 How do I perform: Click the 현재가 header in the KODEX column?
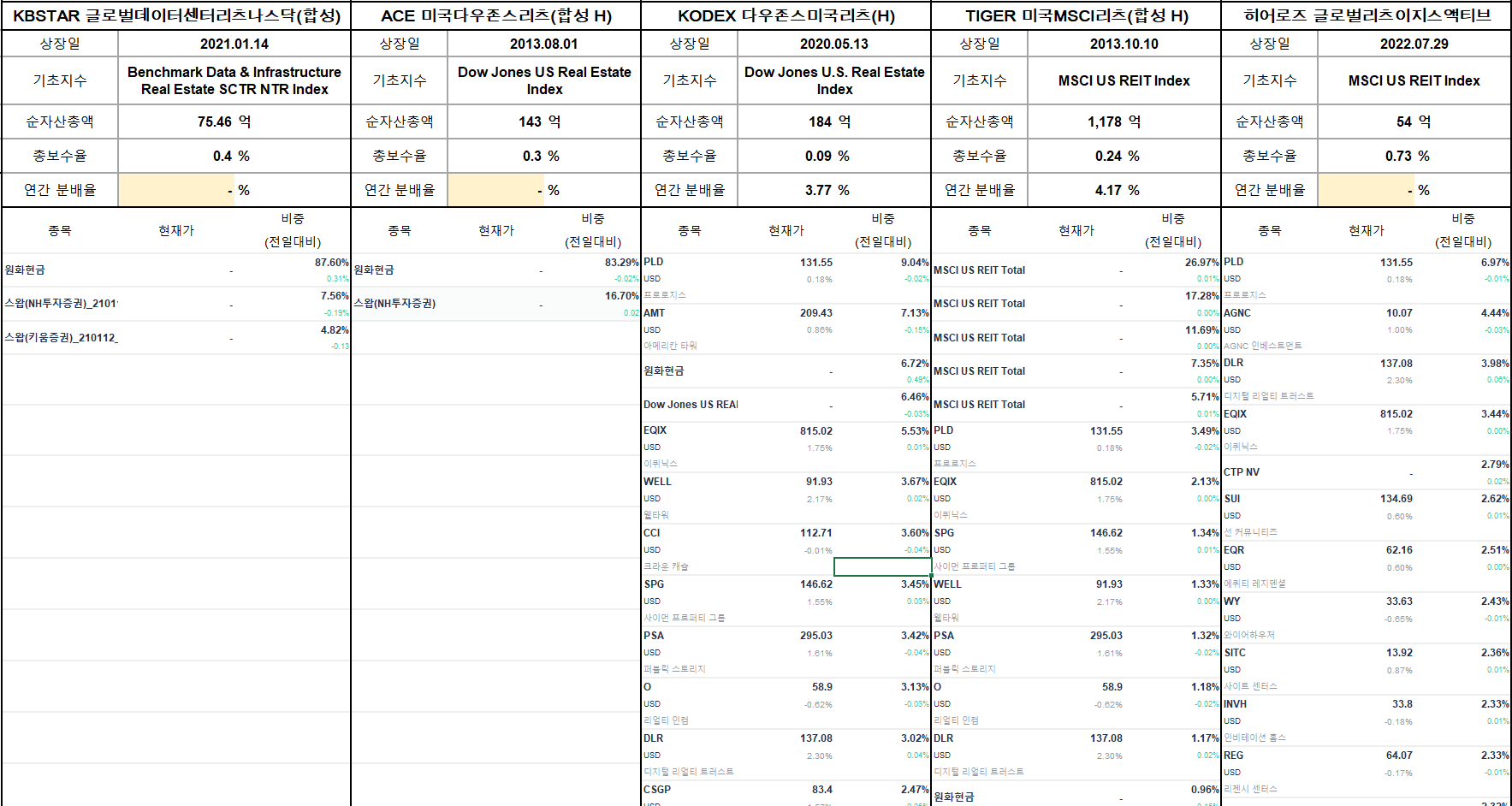click(786, 231)
